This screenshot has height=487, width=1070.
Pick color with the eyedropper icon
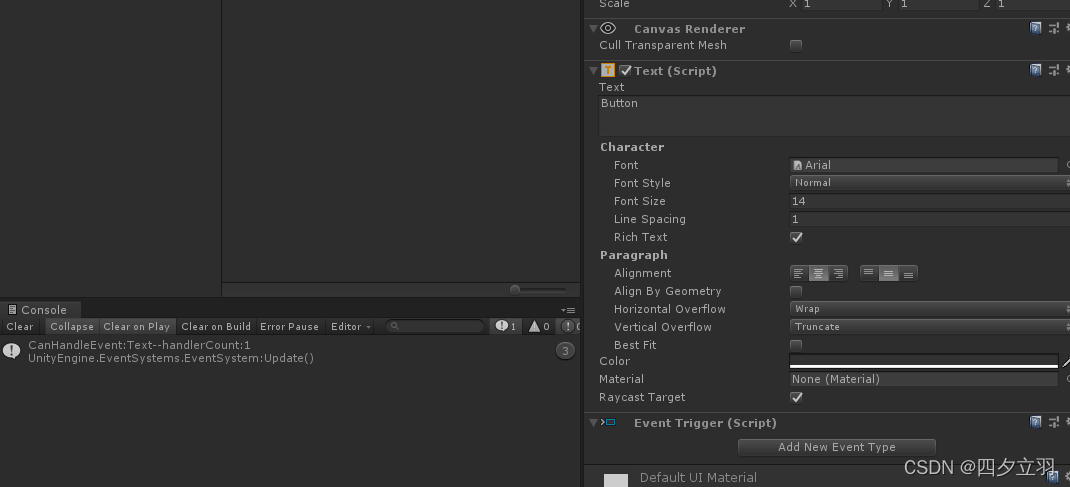pyautogui.click(x=1065, y=361)
